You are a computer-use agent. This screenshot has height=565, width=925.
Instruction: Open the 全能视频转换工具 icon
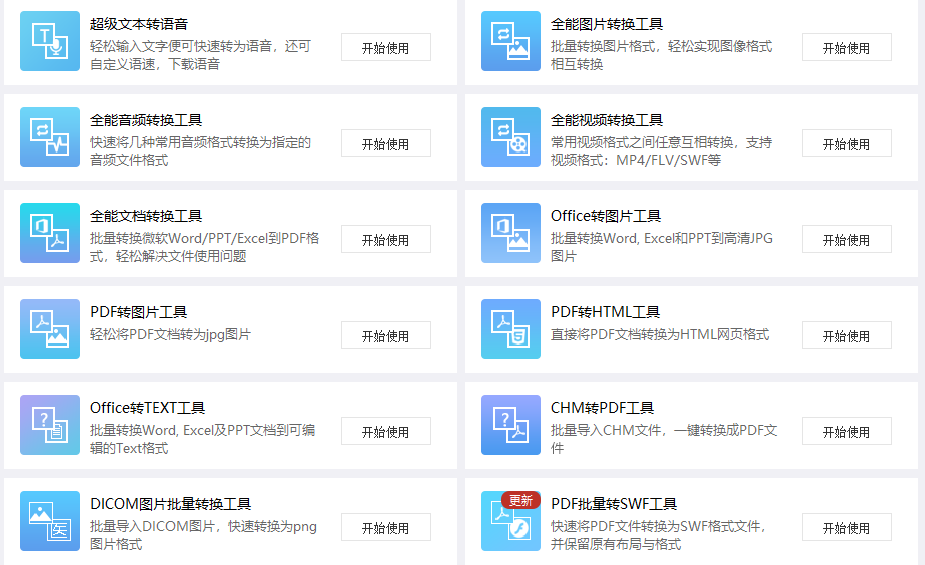tap(511, 137)
